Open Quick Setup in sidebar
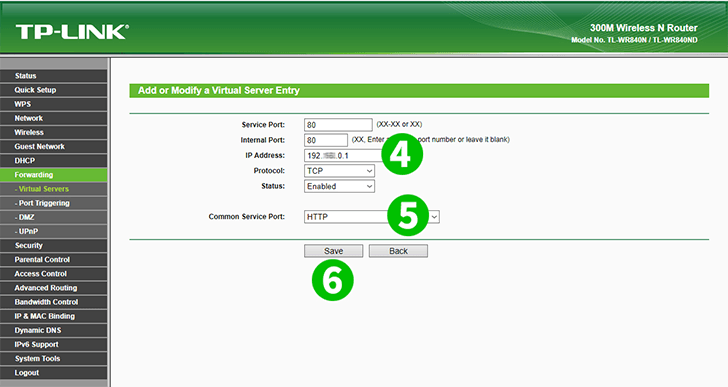Screen dimensions: 728x387 53,90
